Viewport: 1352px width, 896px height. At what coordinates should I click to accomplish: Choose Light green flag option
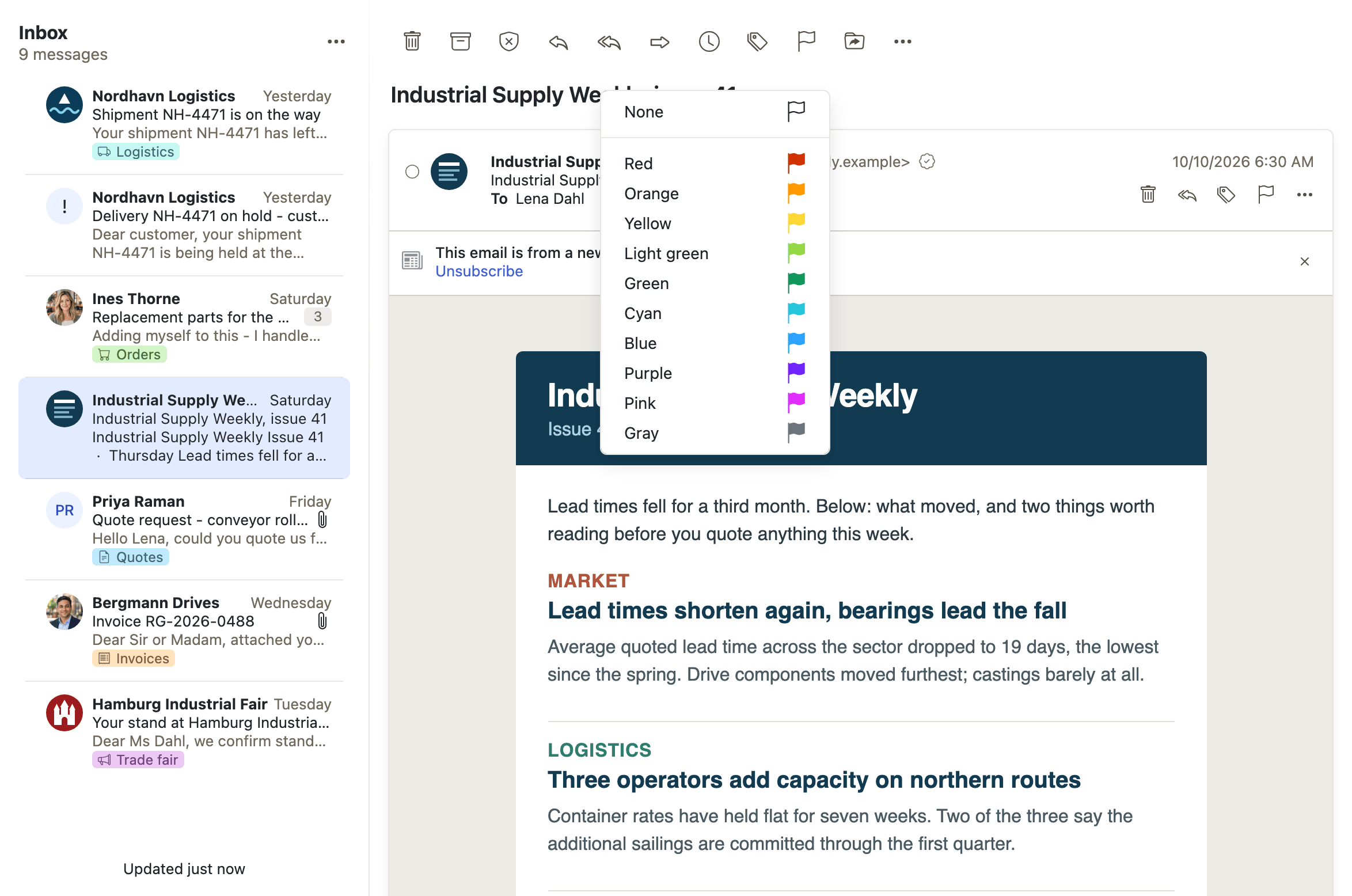tap(715, 253)
